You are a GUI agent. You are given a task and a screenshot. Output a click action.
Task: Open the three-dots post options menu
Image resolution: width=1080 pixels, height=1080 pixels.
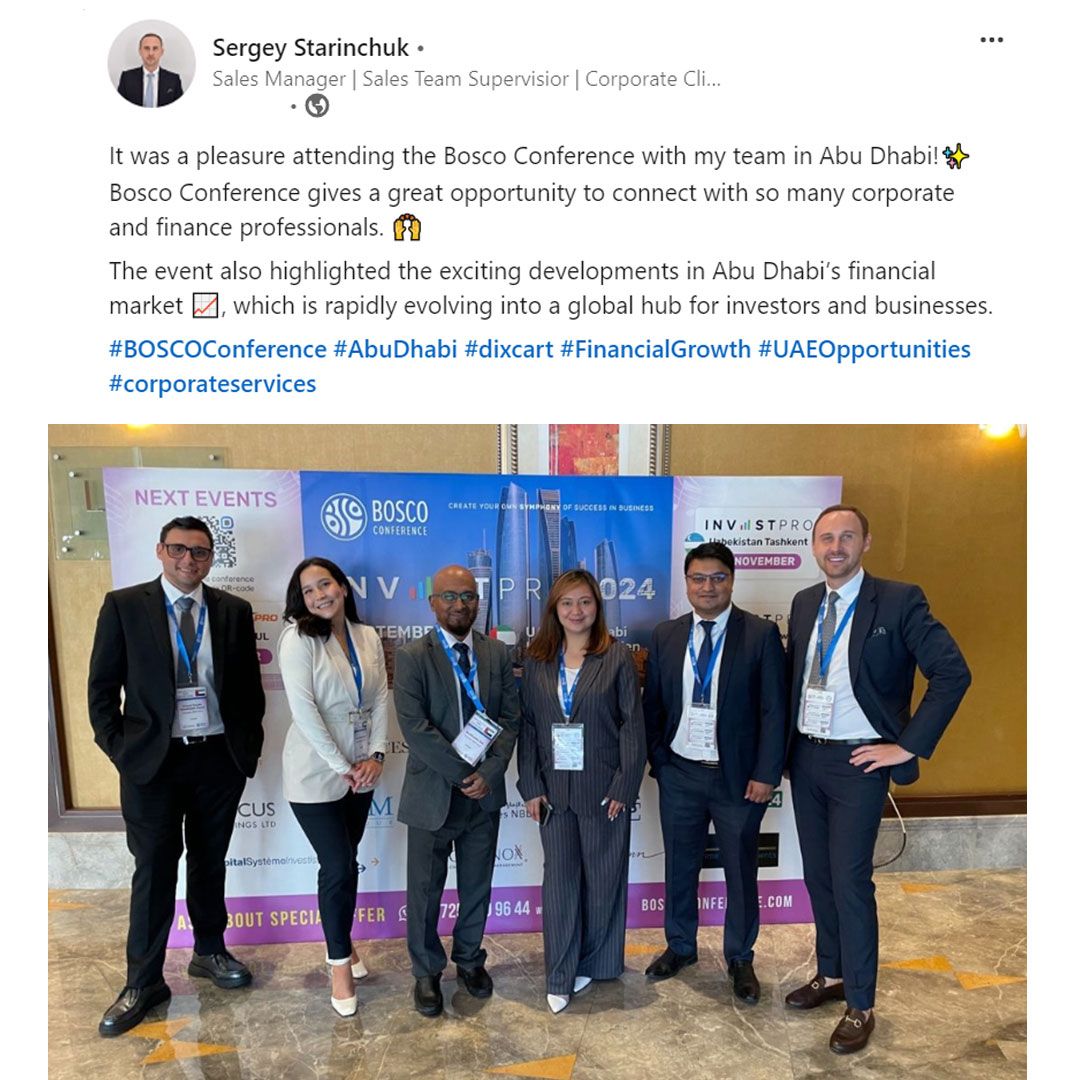pos(991,40)
